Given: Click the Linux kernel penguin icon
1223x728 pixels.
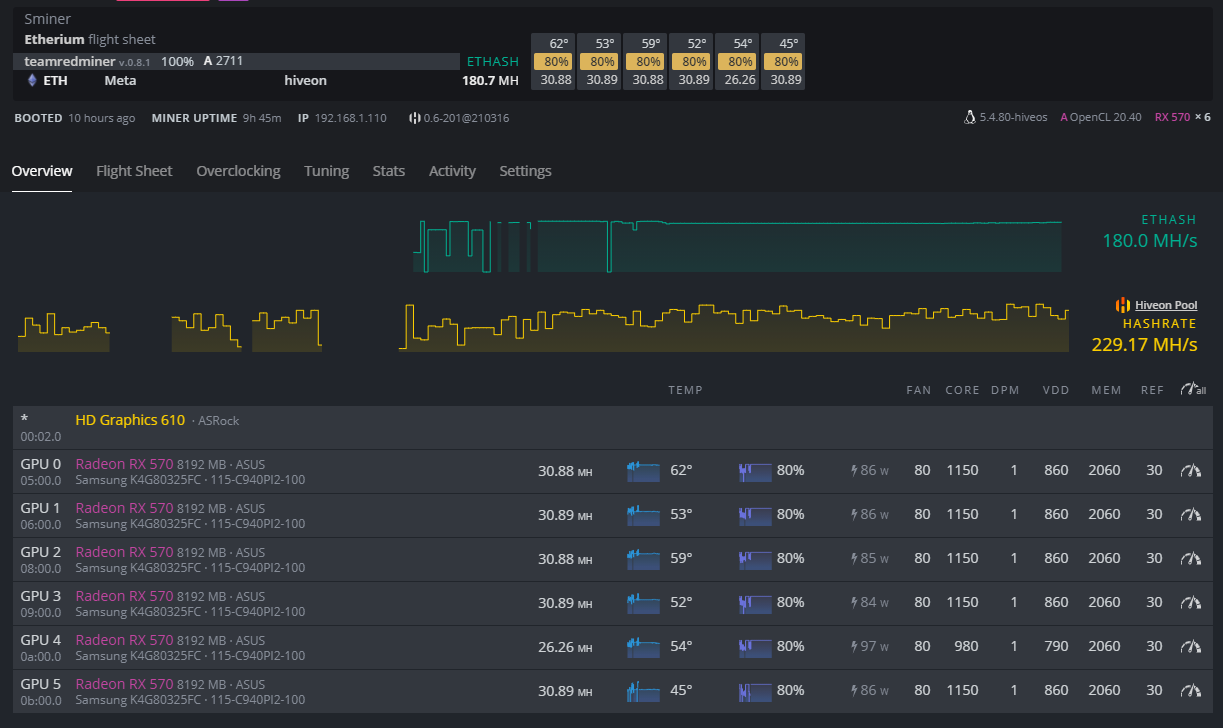Looking at the screenshot, I should click(x=969, y=118).
